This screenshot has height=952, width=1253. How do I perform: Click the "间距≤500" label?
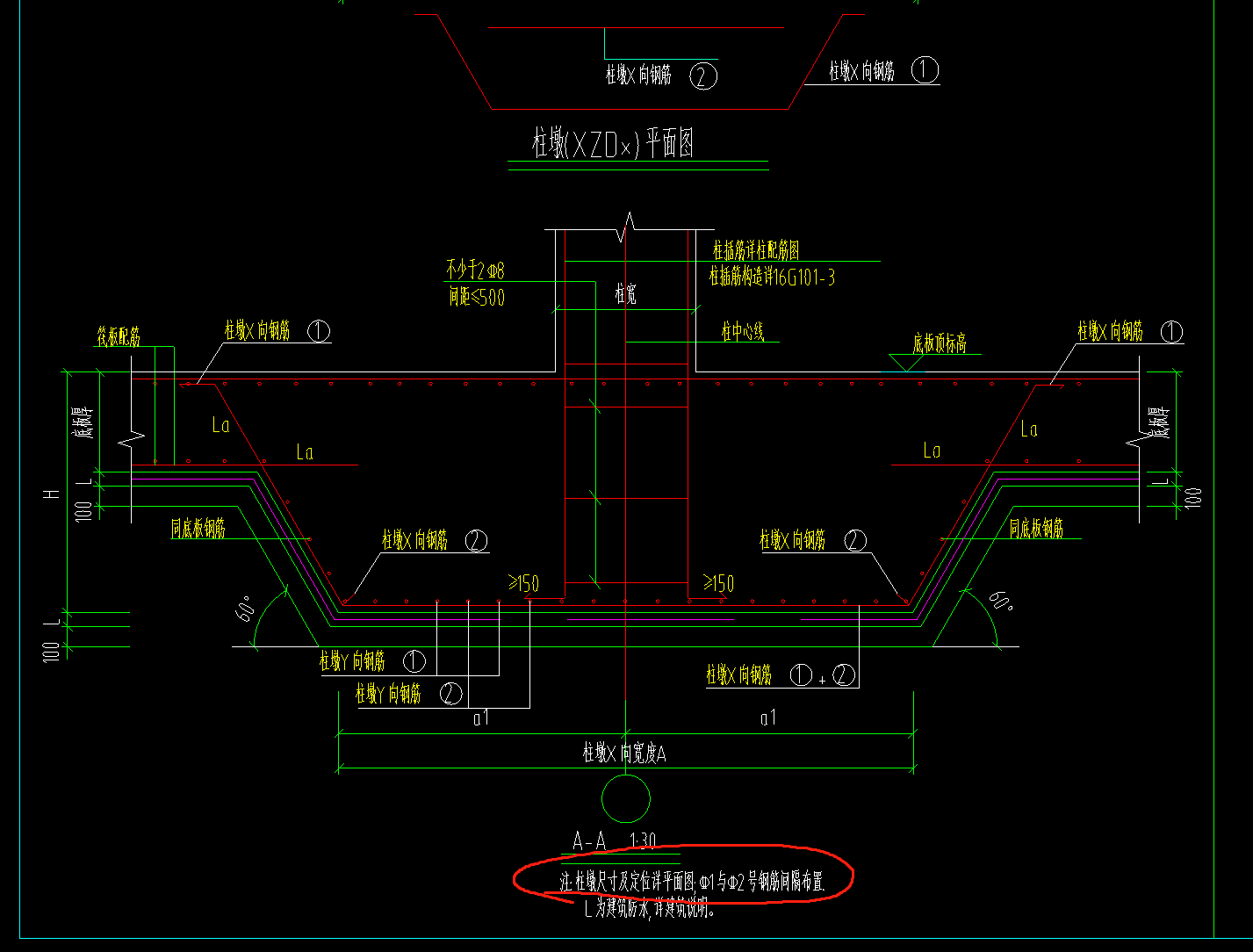(x=477, y=297)
